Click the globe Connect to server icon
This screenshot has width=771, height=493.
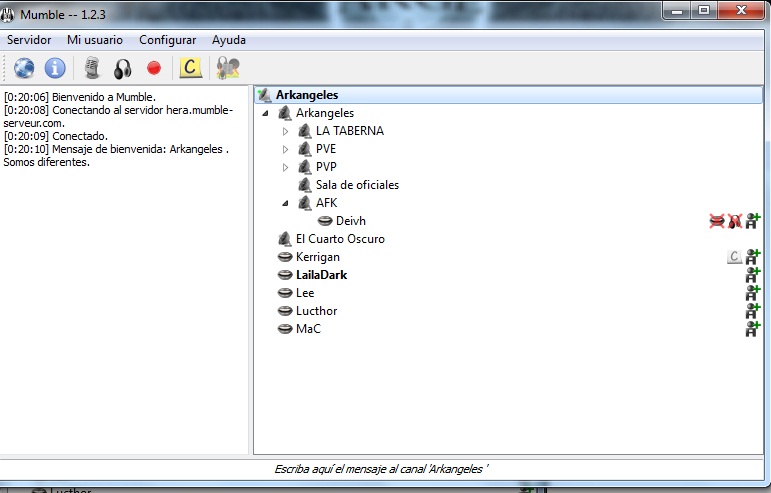pyautogui.click(x=24, y=68)
